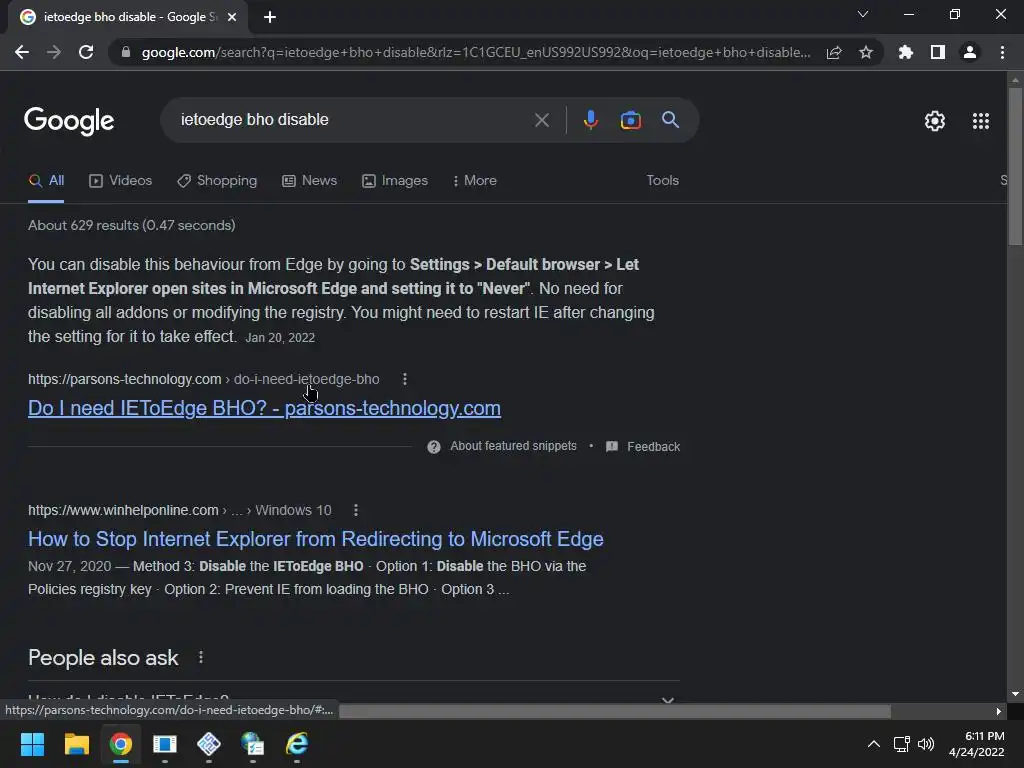Viewport: 1024px width, 768px height.
Task: Go to the Google homepage logo
Action: 69,121
